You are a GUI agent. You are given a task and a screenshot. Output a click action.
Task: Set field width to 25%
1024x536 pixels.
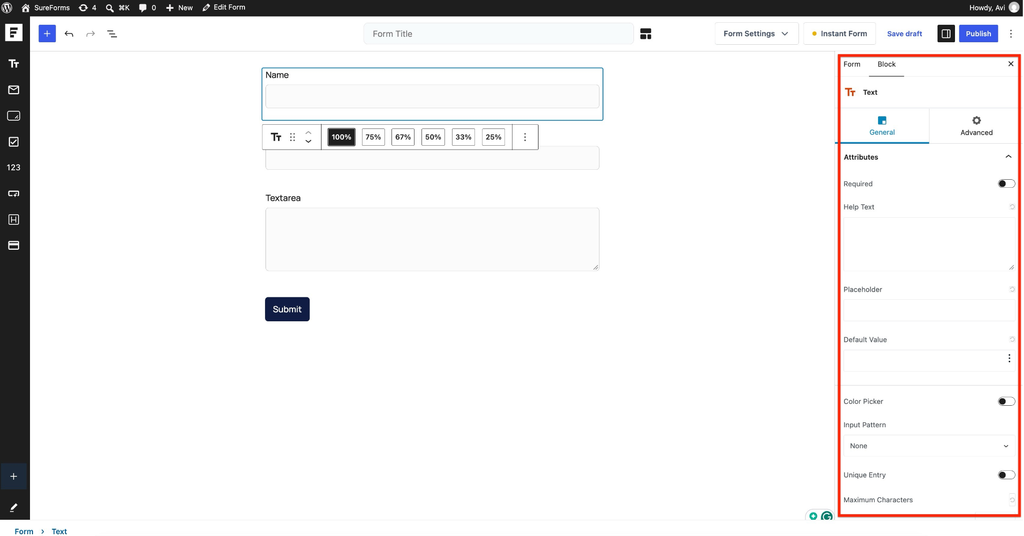point(493,137)
